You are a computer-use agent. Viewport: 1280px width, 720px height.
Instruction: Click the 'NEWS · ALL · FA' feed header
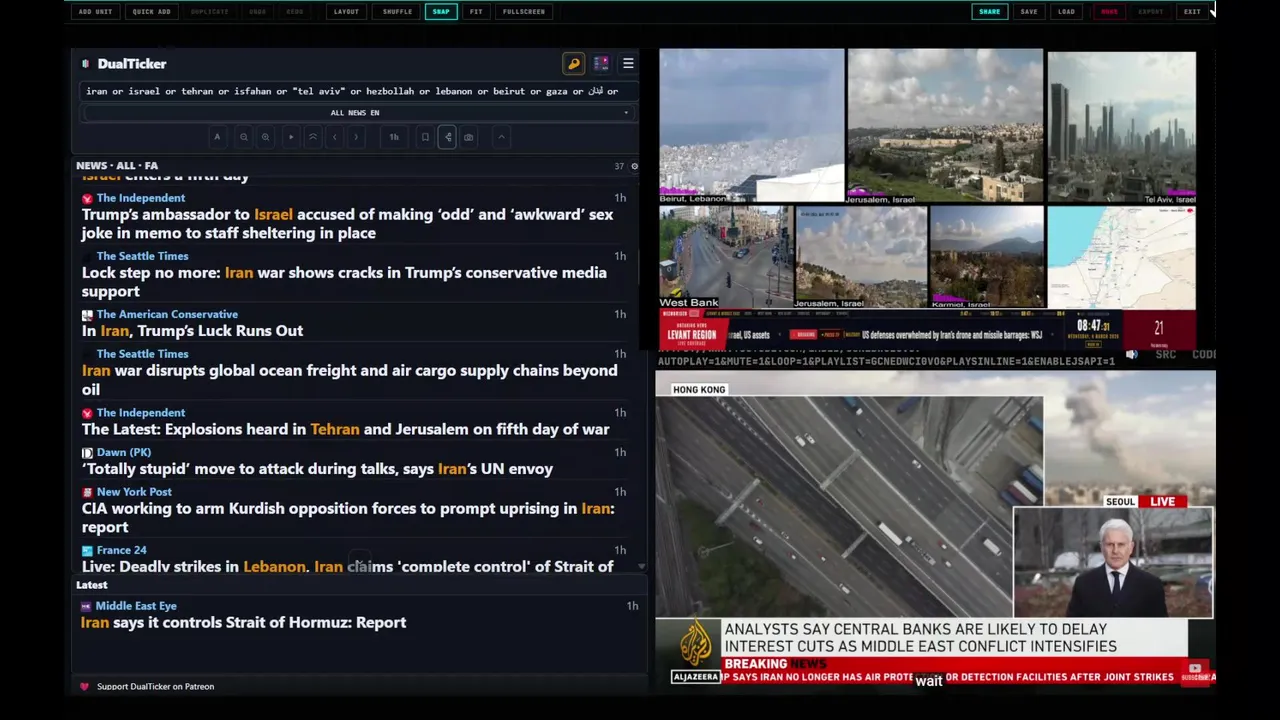(117, 166)
